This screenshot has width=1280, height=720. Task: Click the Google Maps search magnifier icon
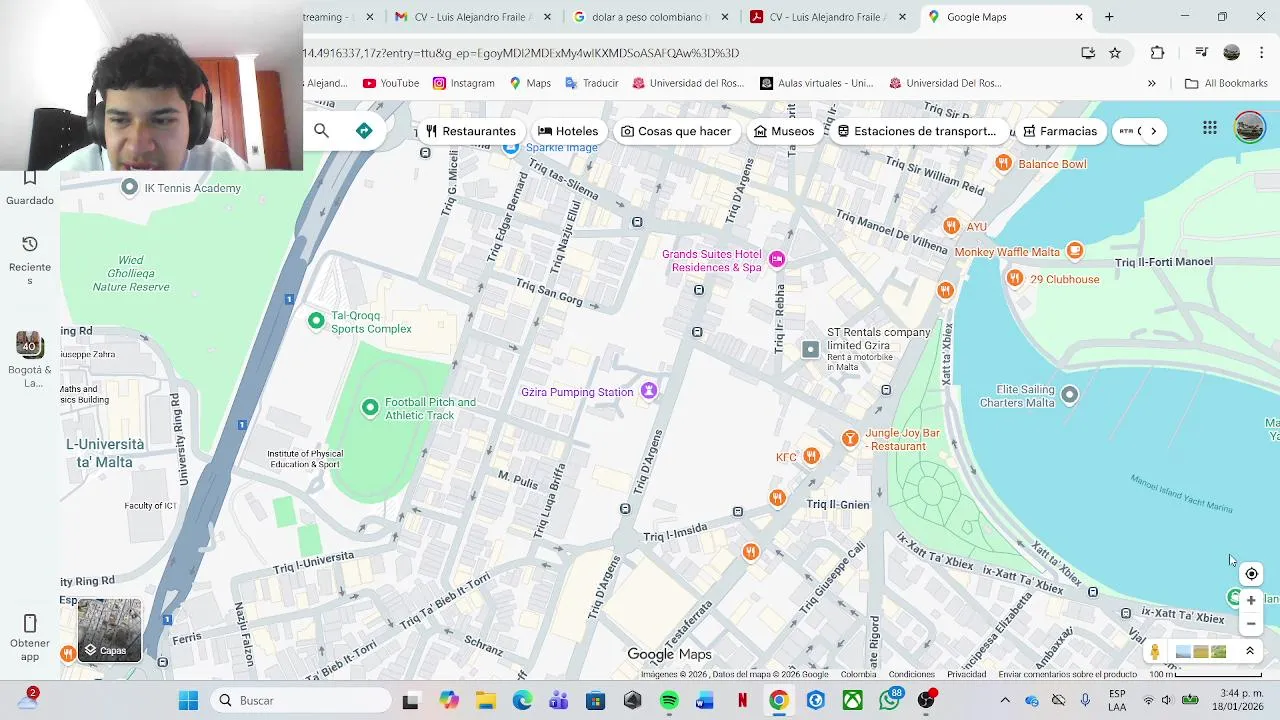coord(321,131)
